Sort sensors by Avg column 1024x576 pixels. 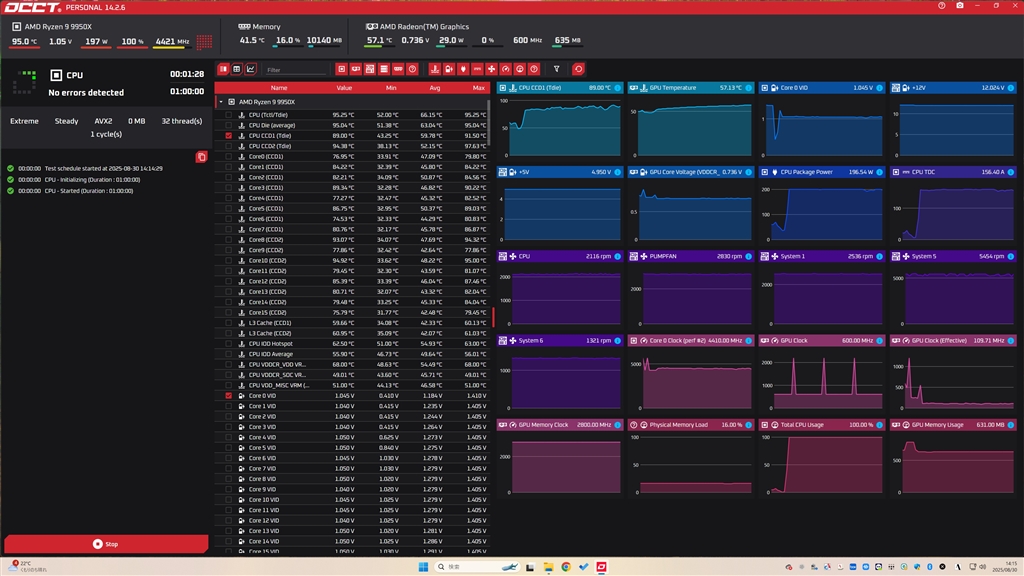point(435,88)
